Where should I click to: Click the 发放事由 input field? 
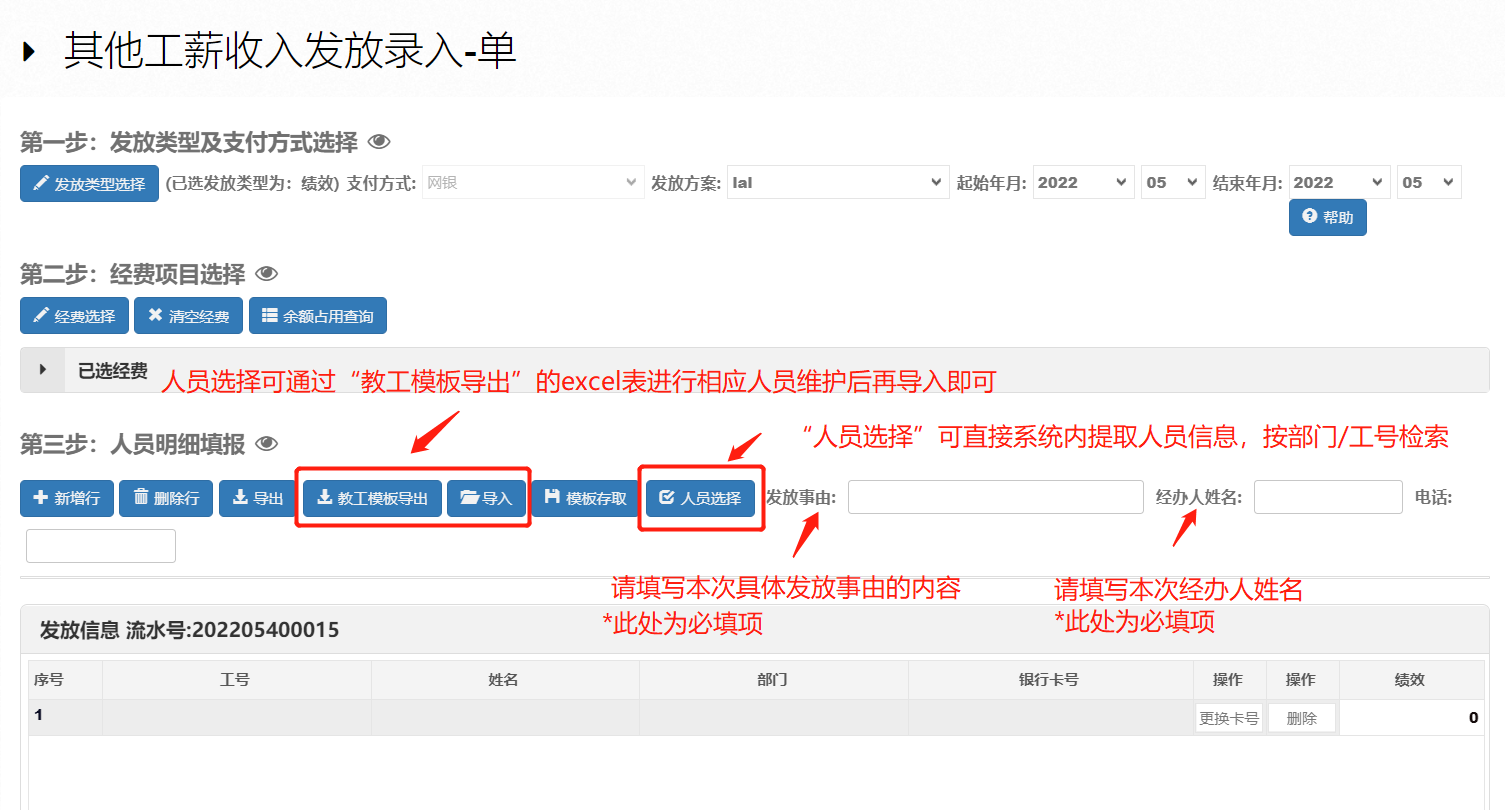pos(995,497)
